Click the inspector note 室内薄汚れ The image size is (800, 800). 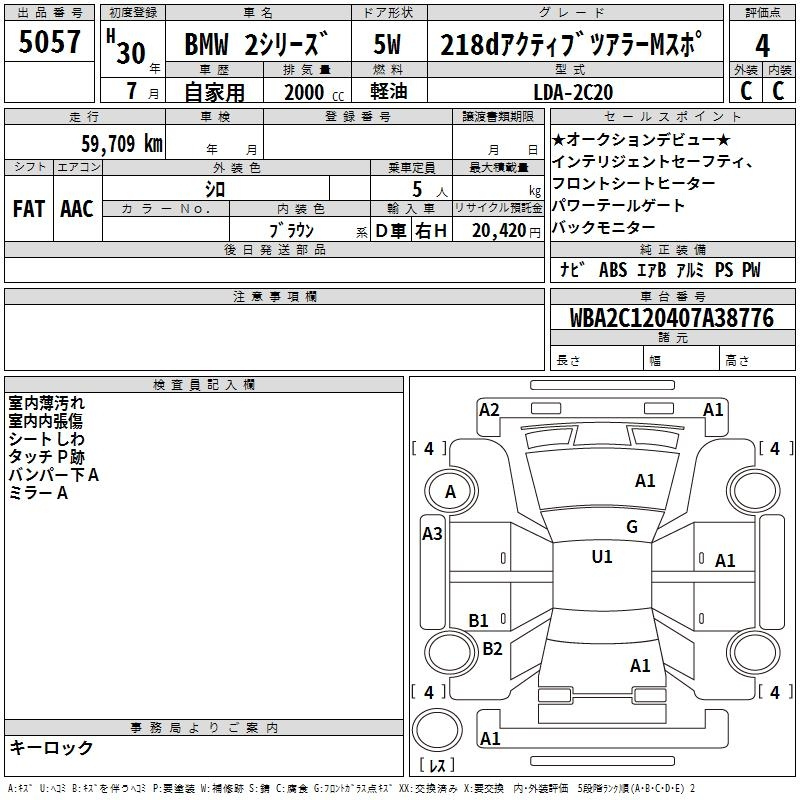[46, 403]
